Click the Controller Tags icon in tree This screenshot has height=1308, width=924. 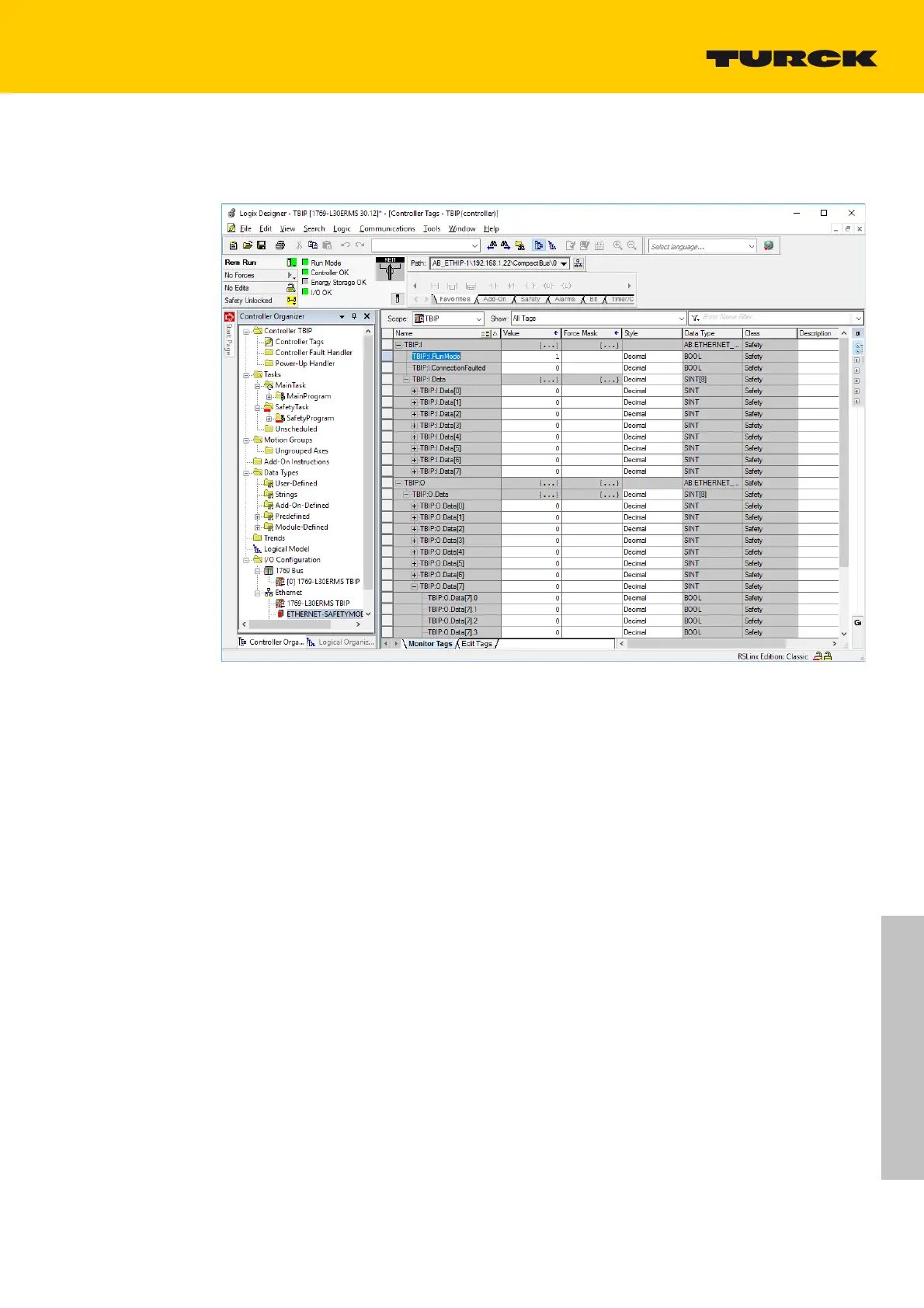point(269,342)
